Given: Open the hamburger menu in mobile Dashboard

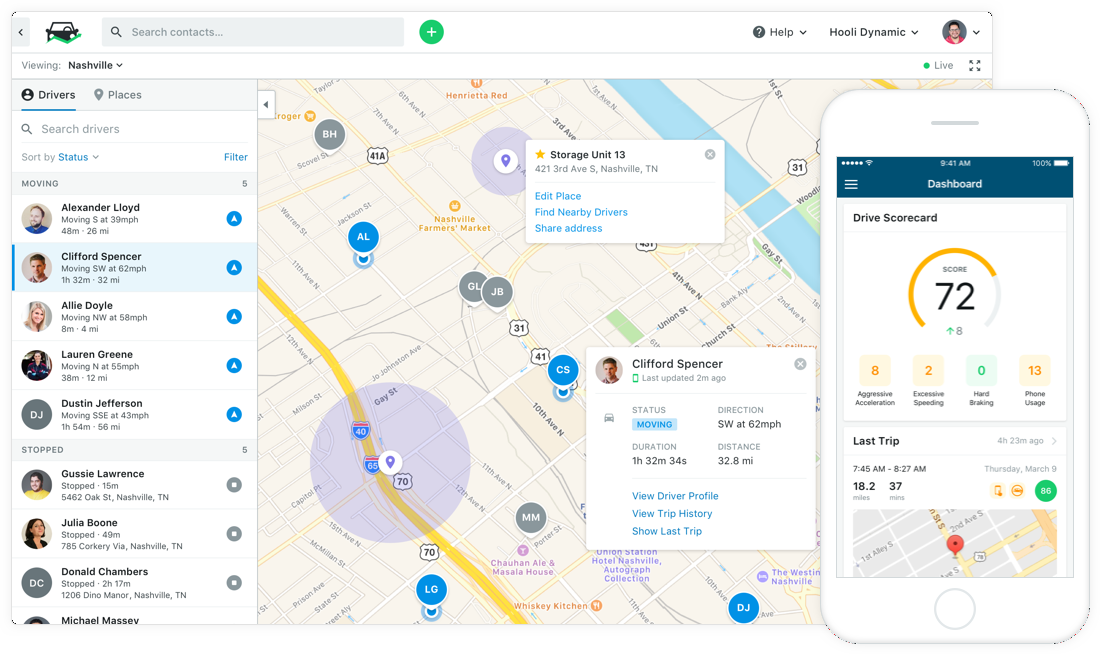Looking at the screenshot, I should point(851,184).
